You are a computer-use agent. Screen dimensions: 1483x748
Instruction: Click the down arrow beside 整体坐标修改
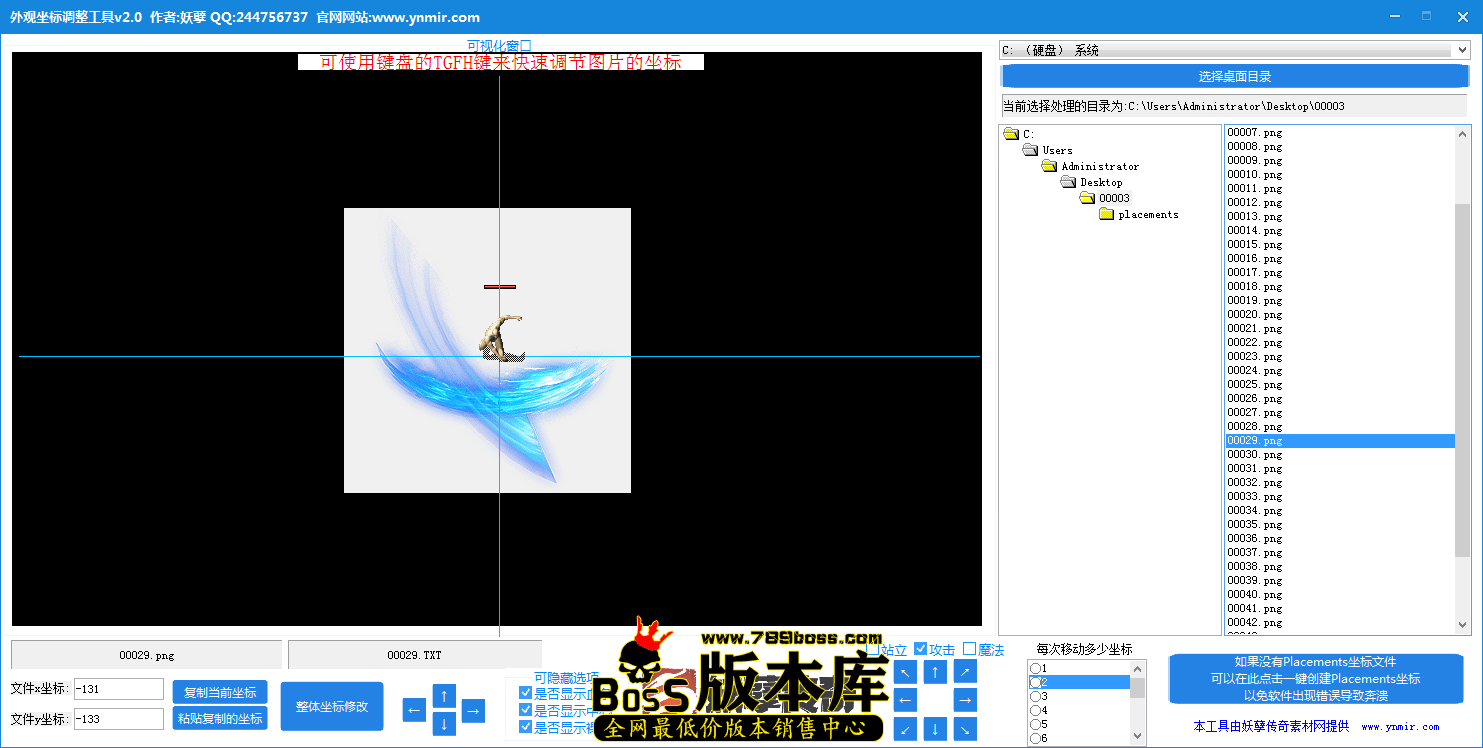444,724
